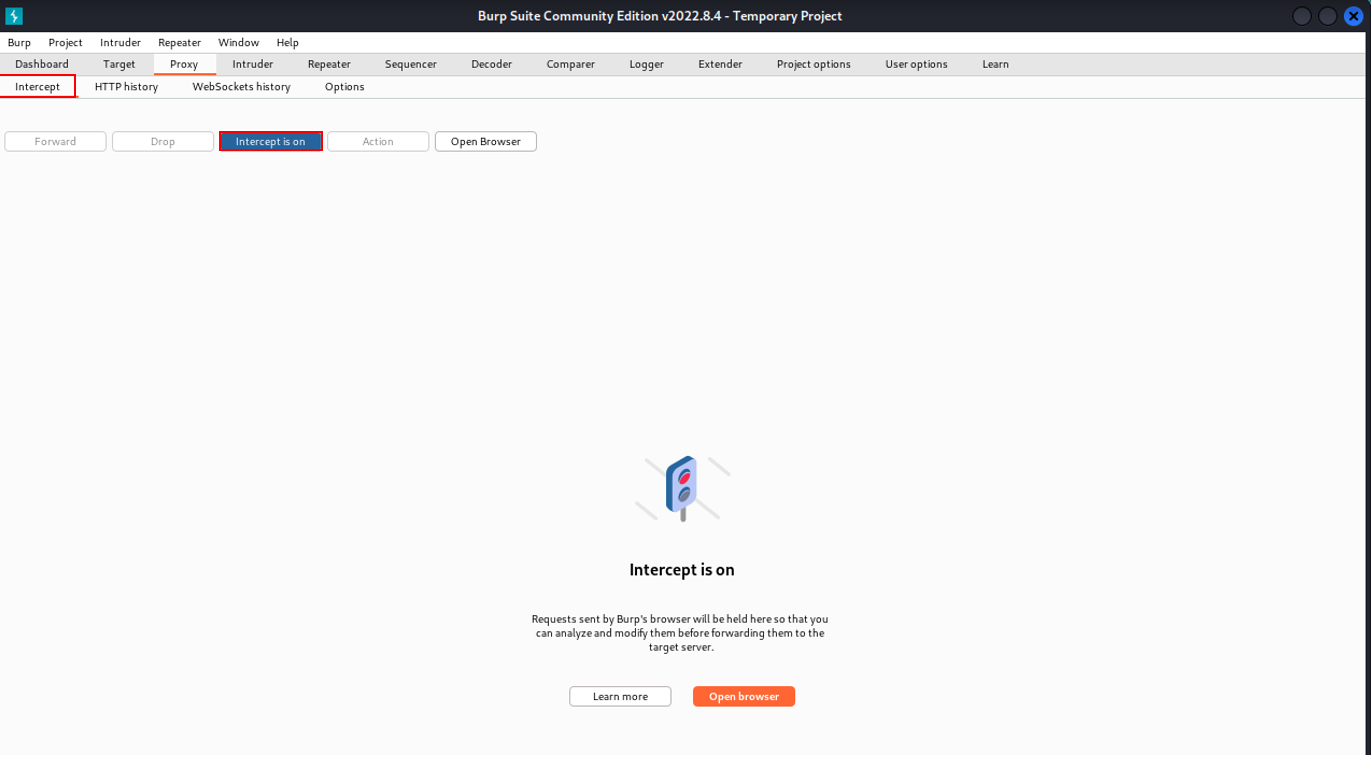Click the Burp Suite logo icon in title bar

14,16
